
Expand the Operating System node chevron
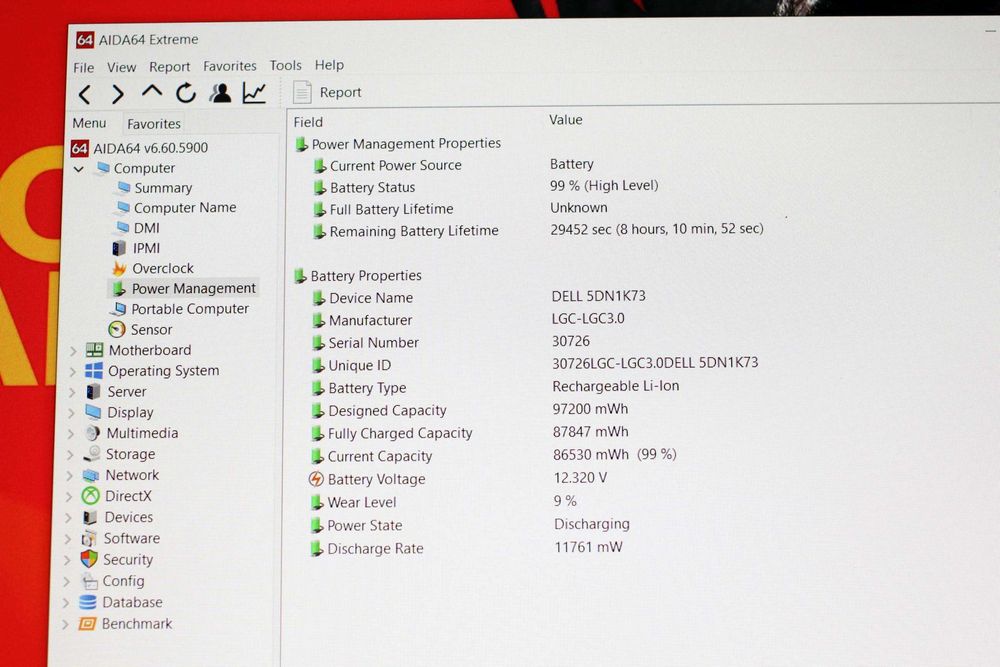72,372
